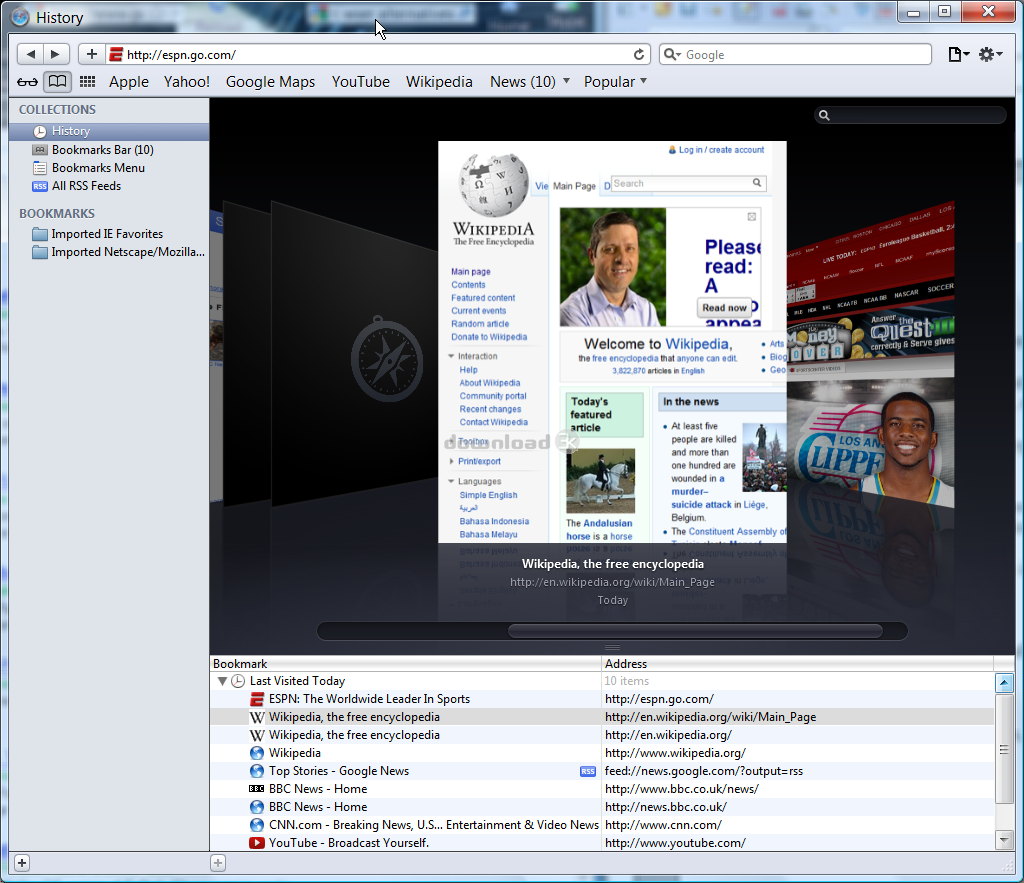Click the Safari compass icon in the title bar
This screenshot has width=1024, height=883.
point(20,17)
